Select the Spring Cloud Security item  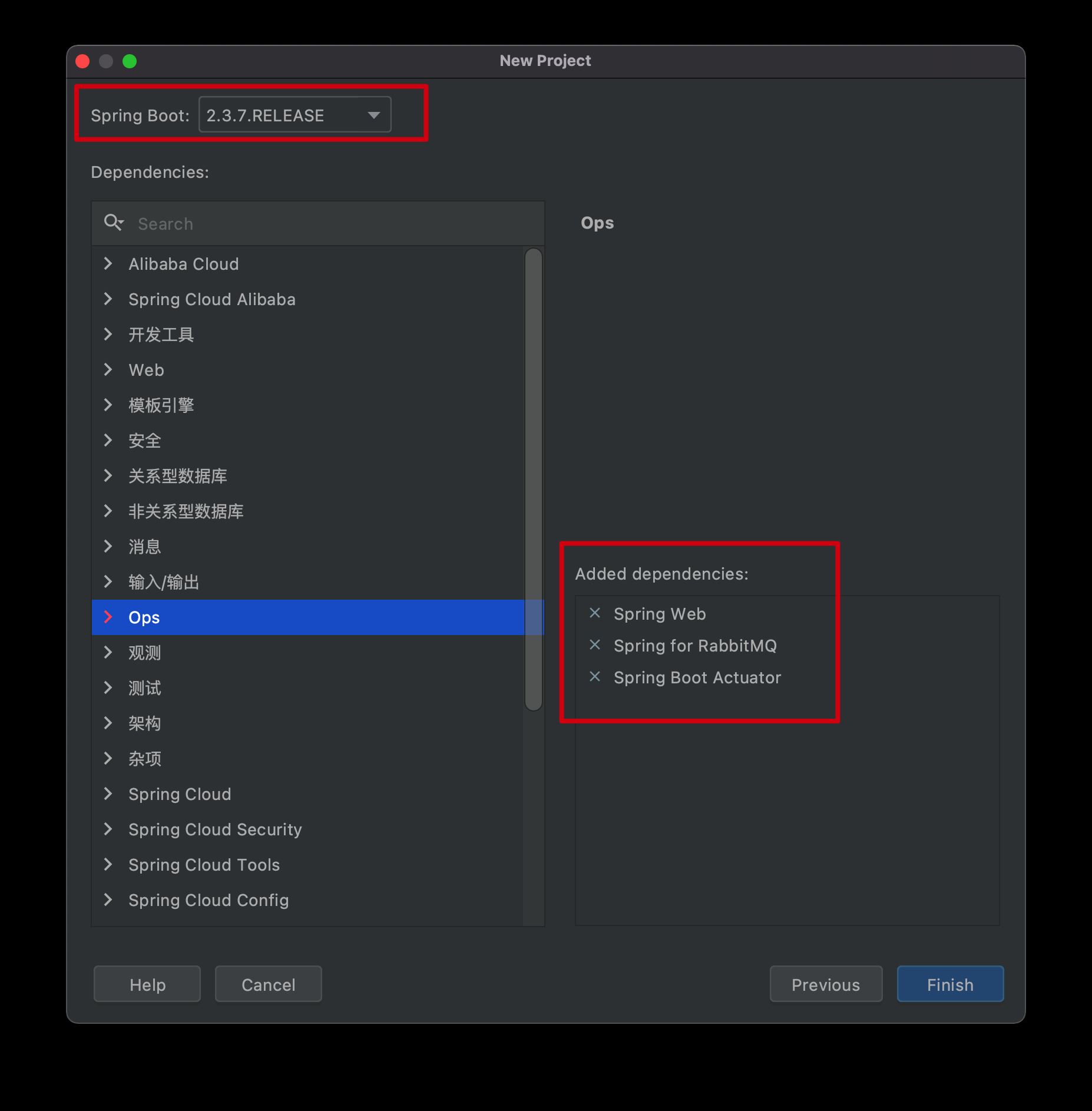tap(215, 829)
